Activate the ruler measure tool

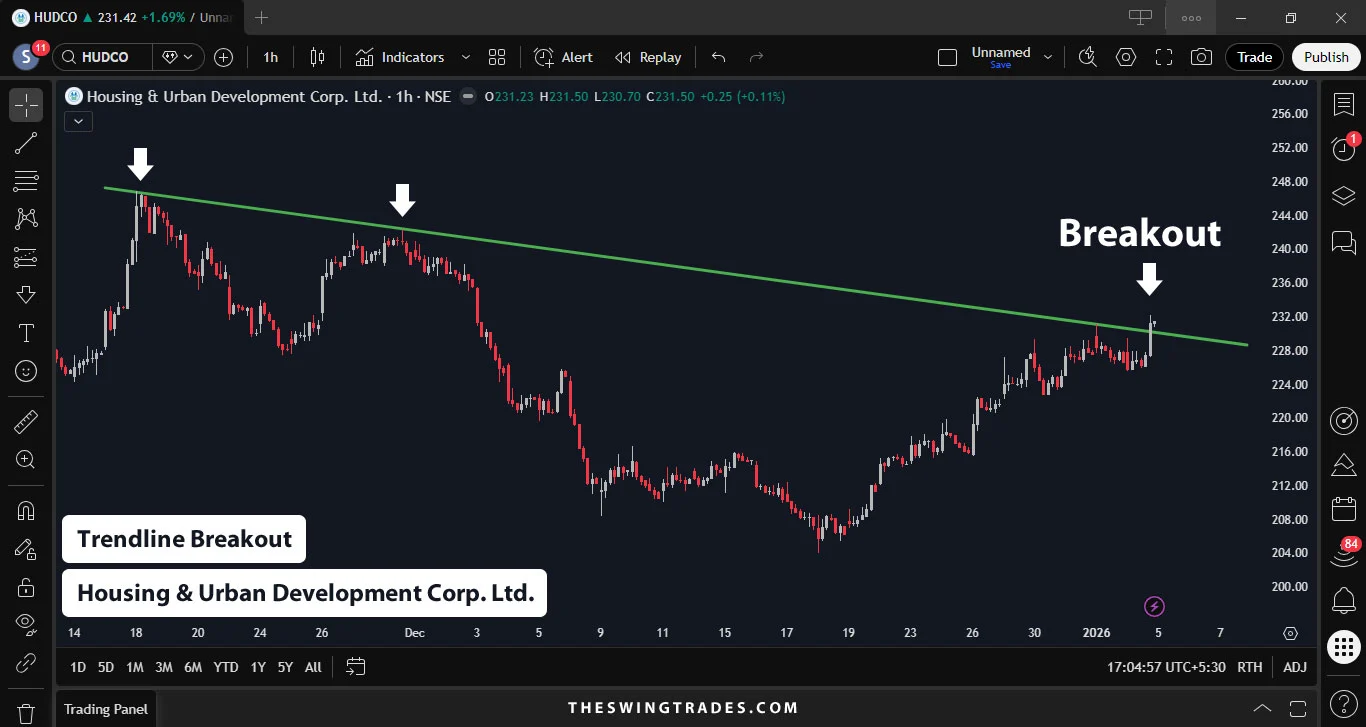point(26,422)
